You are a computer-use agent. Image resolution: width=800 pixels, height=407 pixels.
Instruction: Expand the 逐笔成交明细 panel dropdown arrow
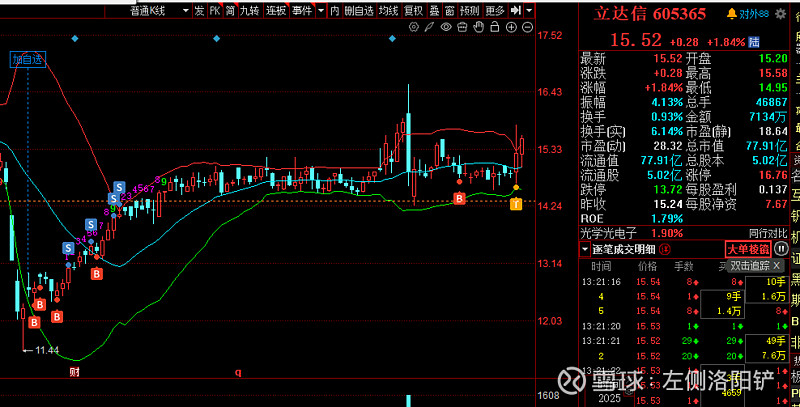click(585, 249)
